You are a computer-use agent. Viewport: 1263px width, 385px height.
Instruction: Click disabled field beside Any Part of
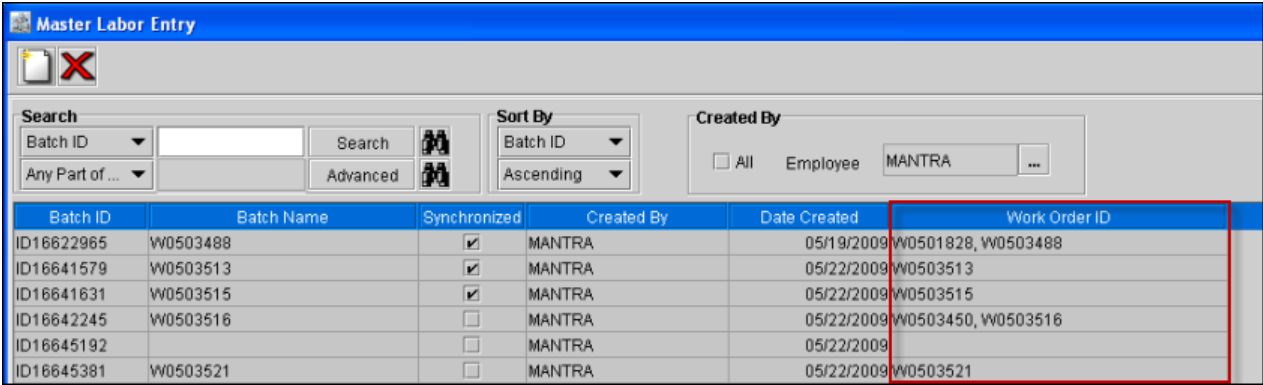point(231,174)
